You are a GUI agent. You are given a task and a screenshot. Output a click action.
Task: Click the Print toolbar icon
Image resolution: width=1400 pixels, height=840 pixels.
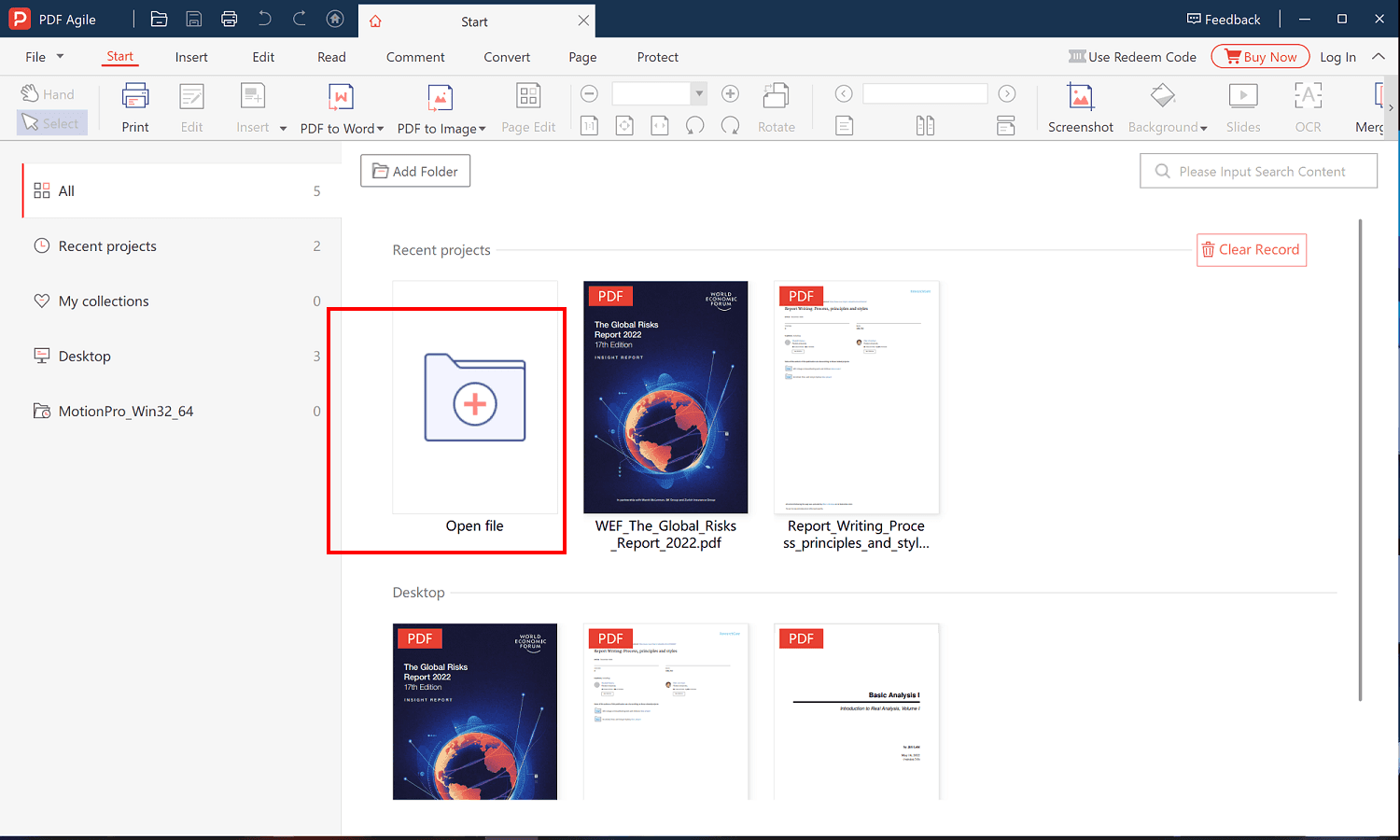tap(135, 96)
